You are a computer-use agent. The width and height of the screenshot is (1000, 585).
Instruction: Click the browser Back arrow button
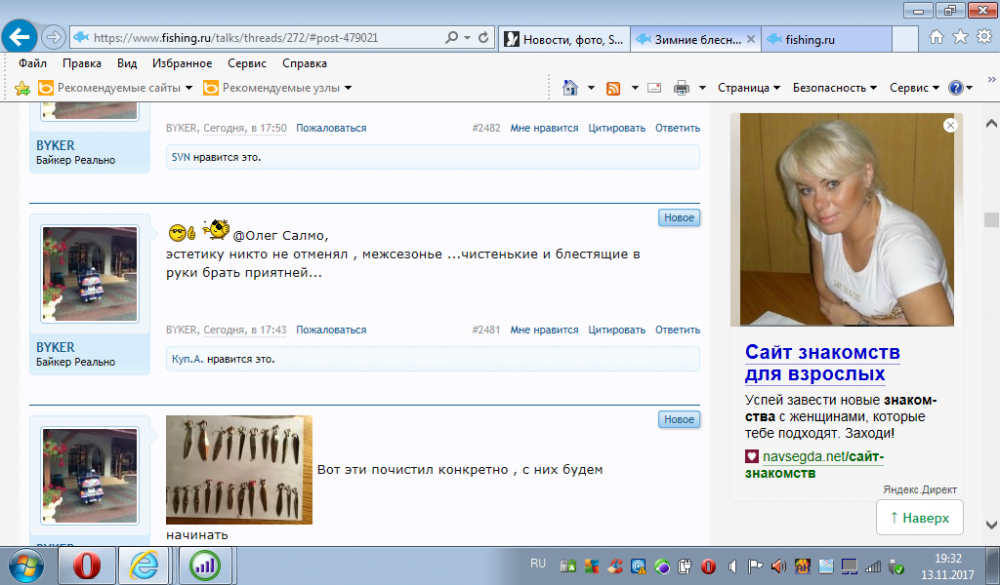(x=20, y=38)
